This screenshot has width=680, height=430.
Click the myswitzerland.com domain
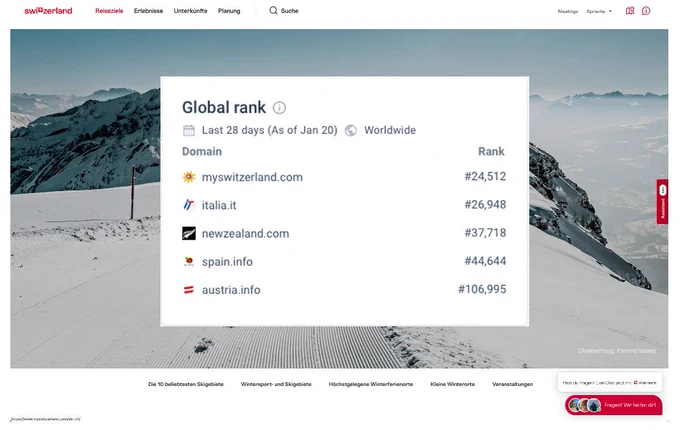[x=252, y=177]
